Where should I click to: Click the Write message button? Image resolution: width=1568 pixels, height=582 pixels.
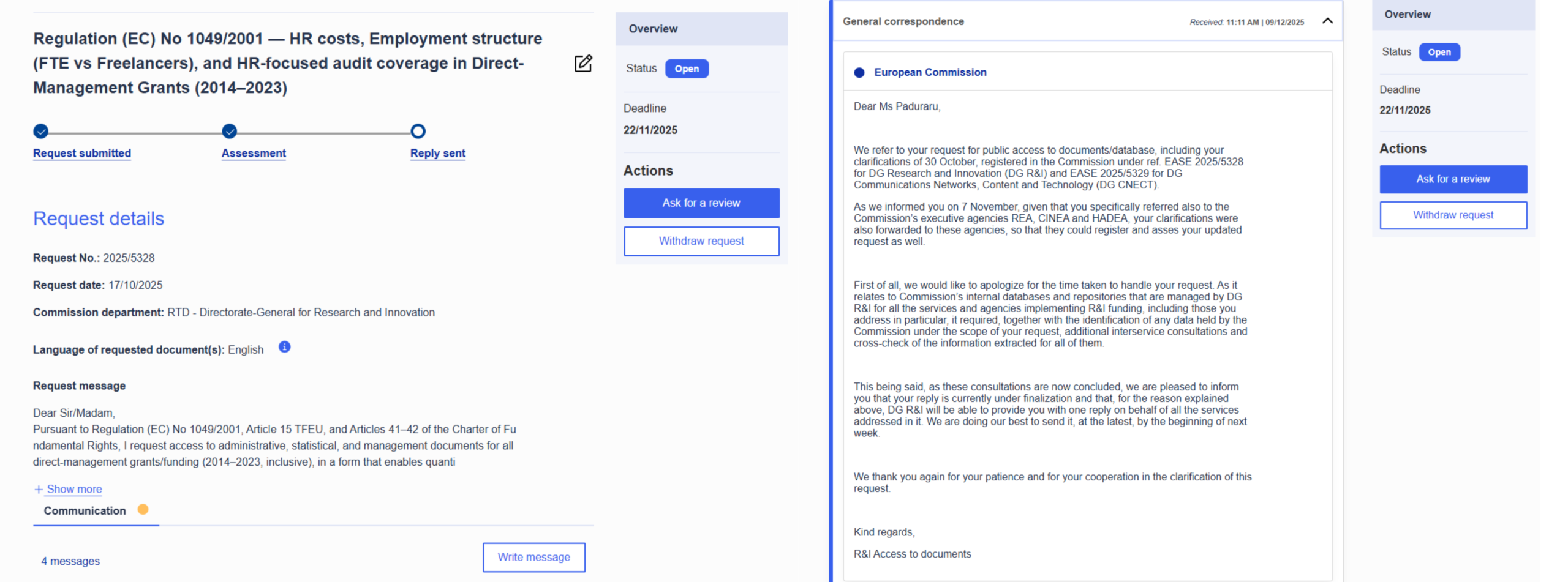[533, 557]
